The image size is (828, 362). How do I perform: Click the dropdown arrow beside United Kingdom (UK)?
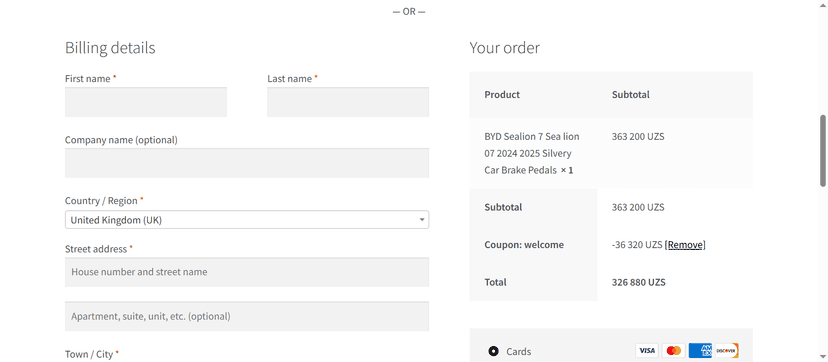coord(422,220)
